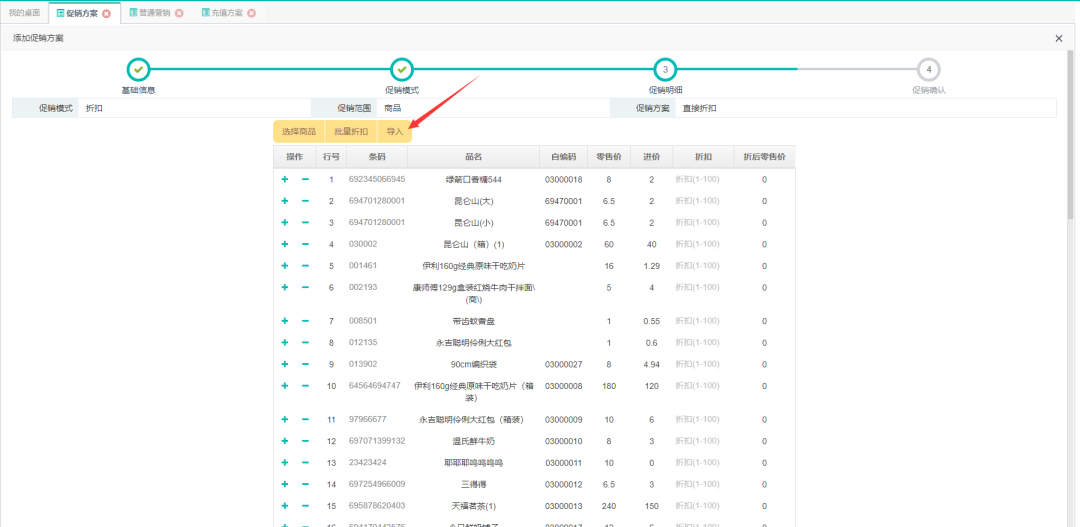Close the 普通营销 tab

tap(179, 13)
